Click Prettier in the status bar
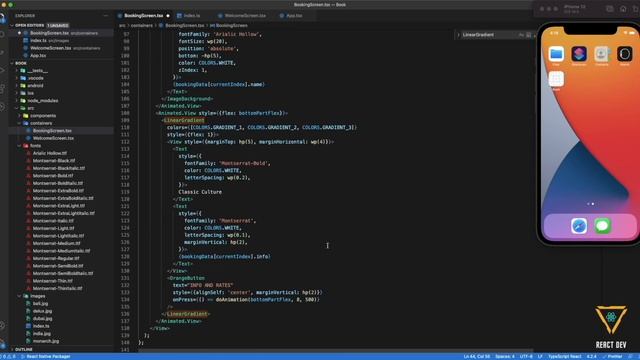 [x=612, y=356]
